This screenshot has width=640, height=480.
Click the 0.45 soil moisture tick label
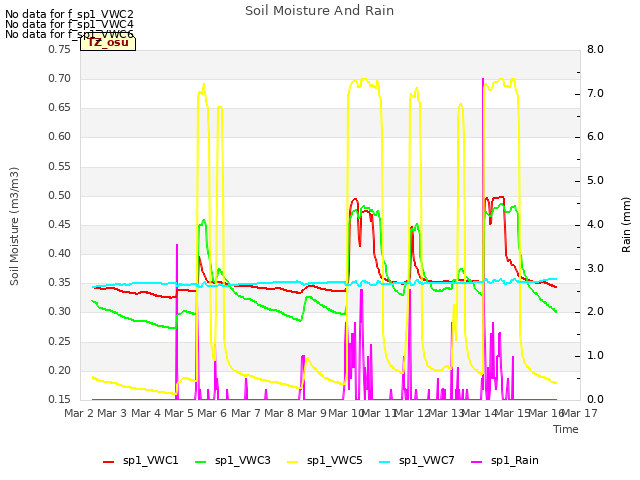[59, 224]
